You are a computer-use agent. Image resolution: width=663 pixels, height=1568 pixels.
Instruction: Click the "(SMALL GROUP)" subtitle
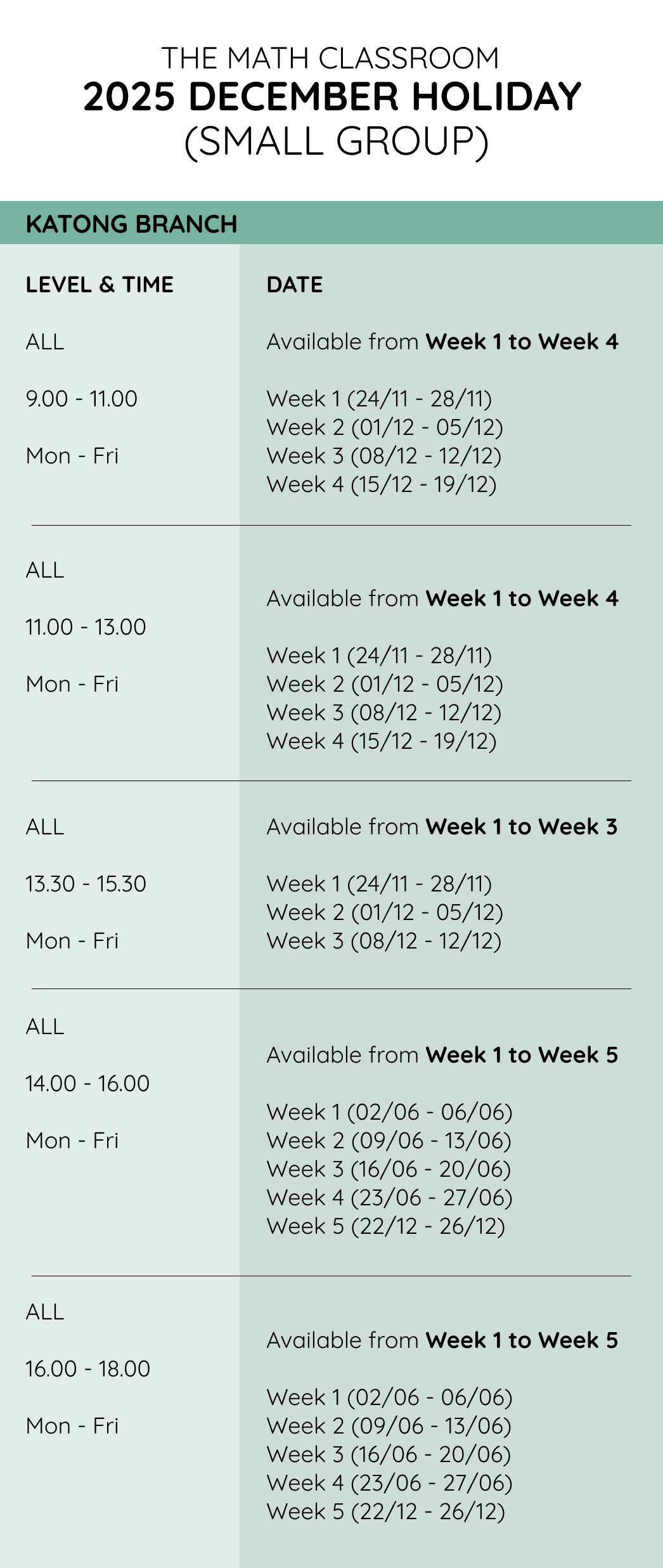pyautogui.click(x=336, y=141)
